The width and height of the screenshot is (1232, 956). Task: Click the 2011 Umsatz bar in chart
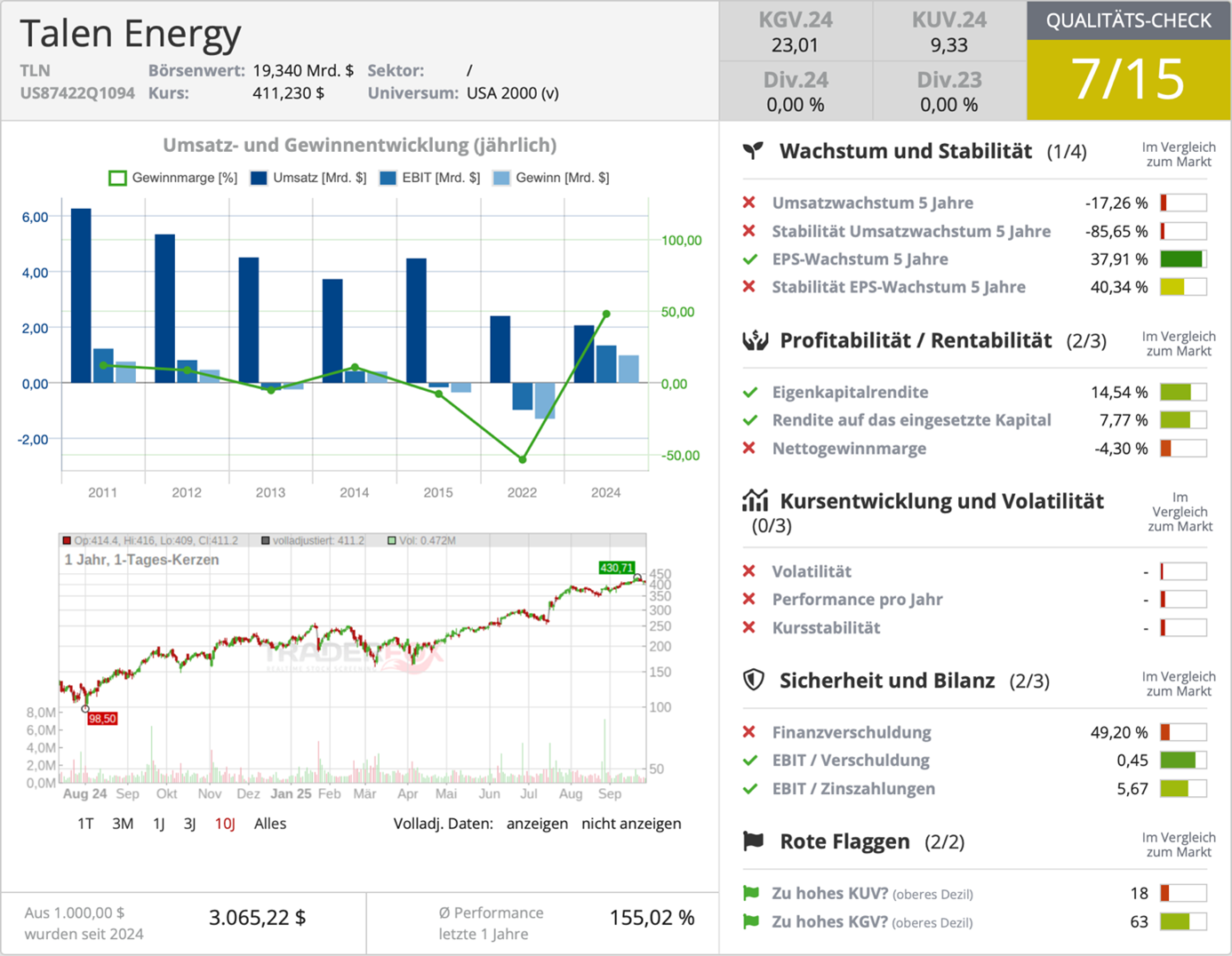(81, 296)
